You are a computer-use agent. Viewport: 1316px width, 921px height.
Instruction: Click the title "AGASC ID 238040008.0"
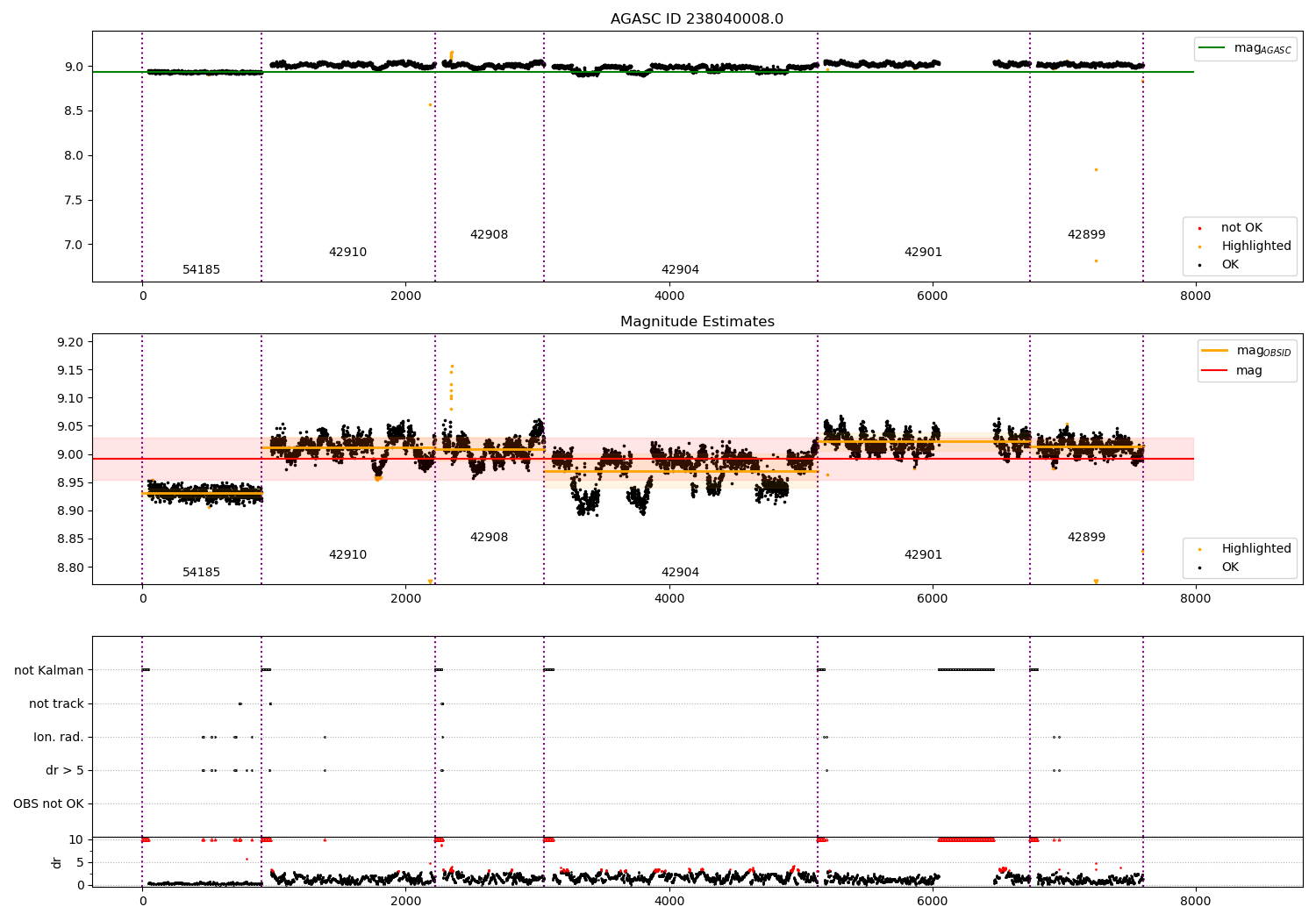697,19
